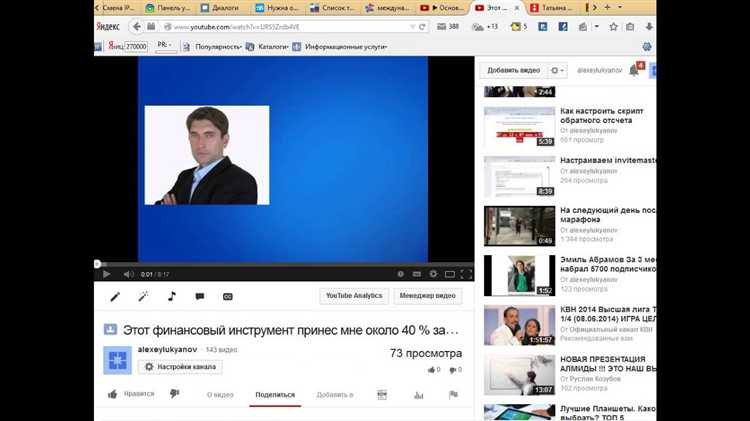Click the mail icon showing 388
The height and width of the screenshot is (421, 750).
pyautogui.click(x=448, y=27)
